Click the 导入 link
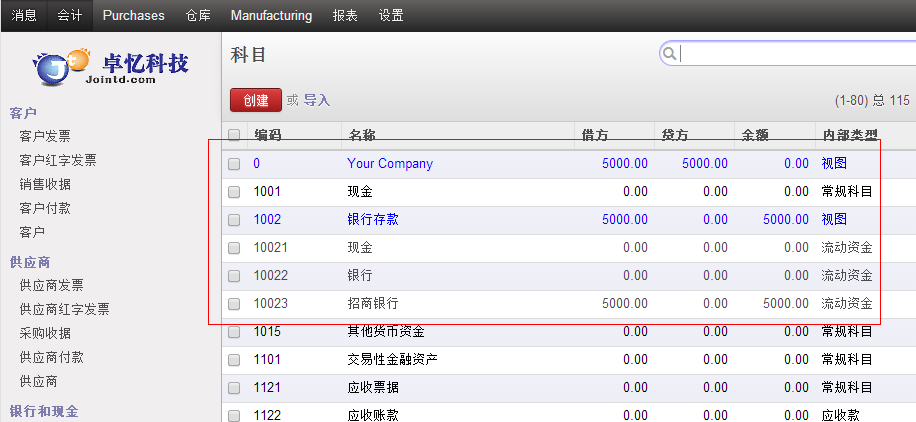Image resolution: width=916 pixels, height=422 pixels. 317,100
